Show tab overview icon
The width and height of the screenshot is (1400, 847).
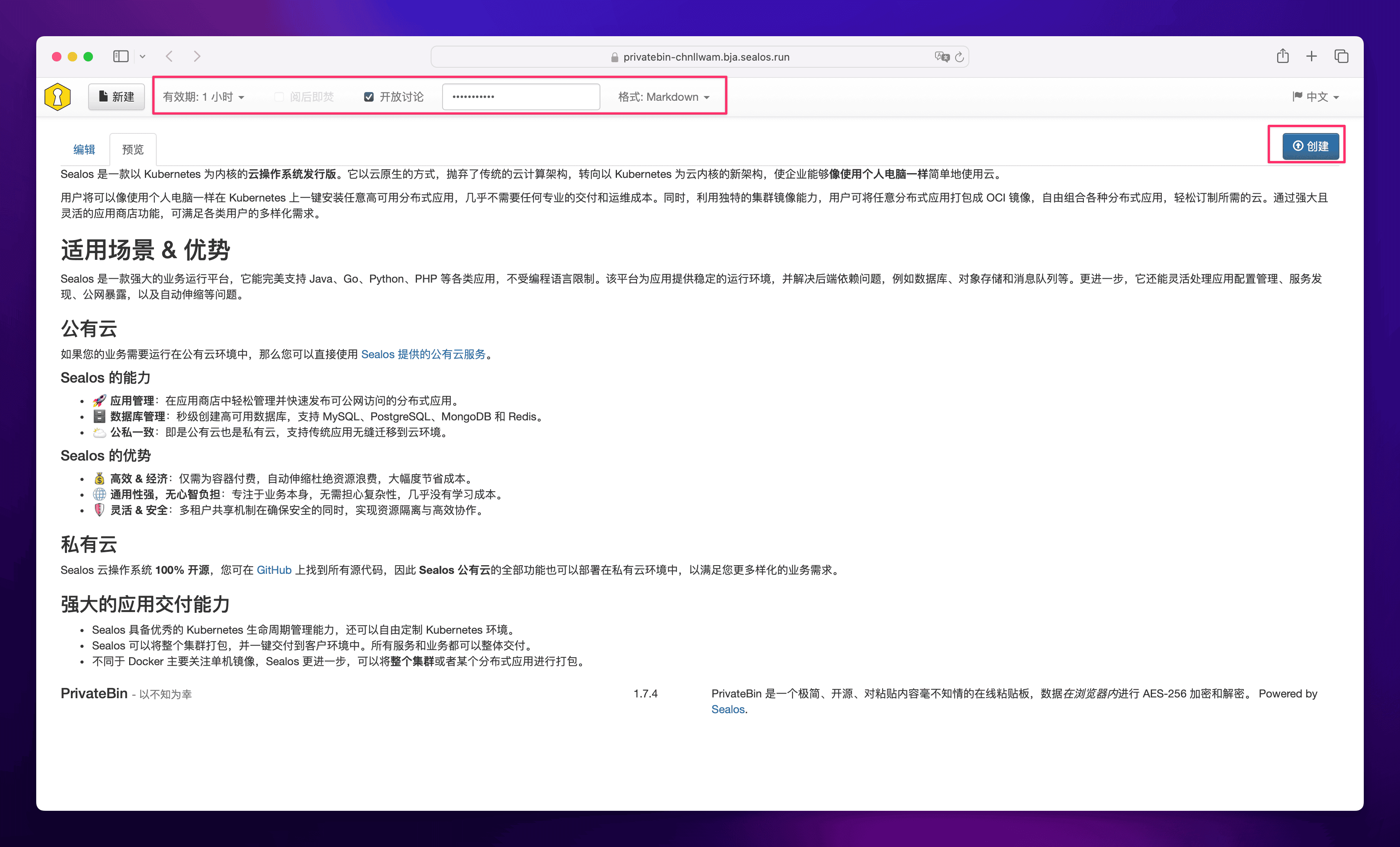point(1341,56)
